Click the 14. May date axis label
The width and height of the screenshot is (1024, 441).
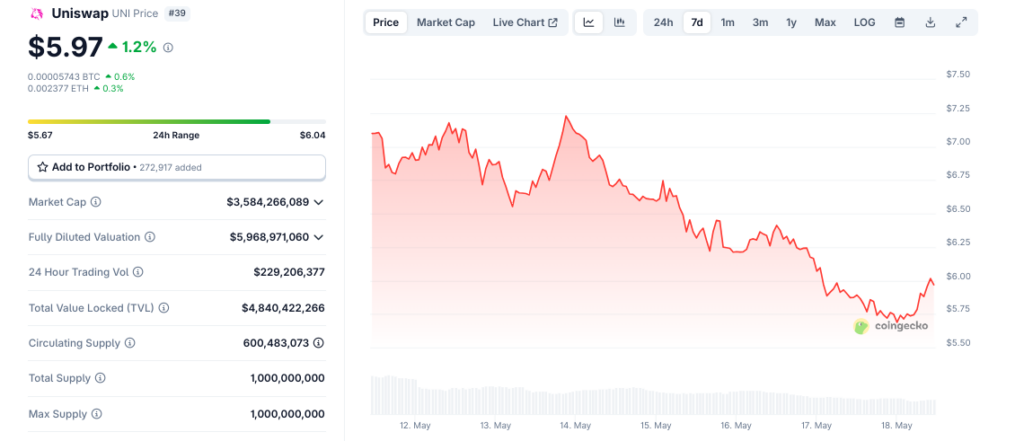pos(575,425)
